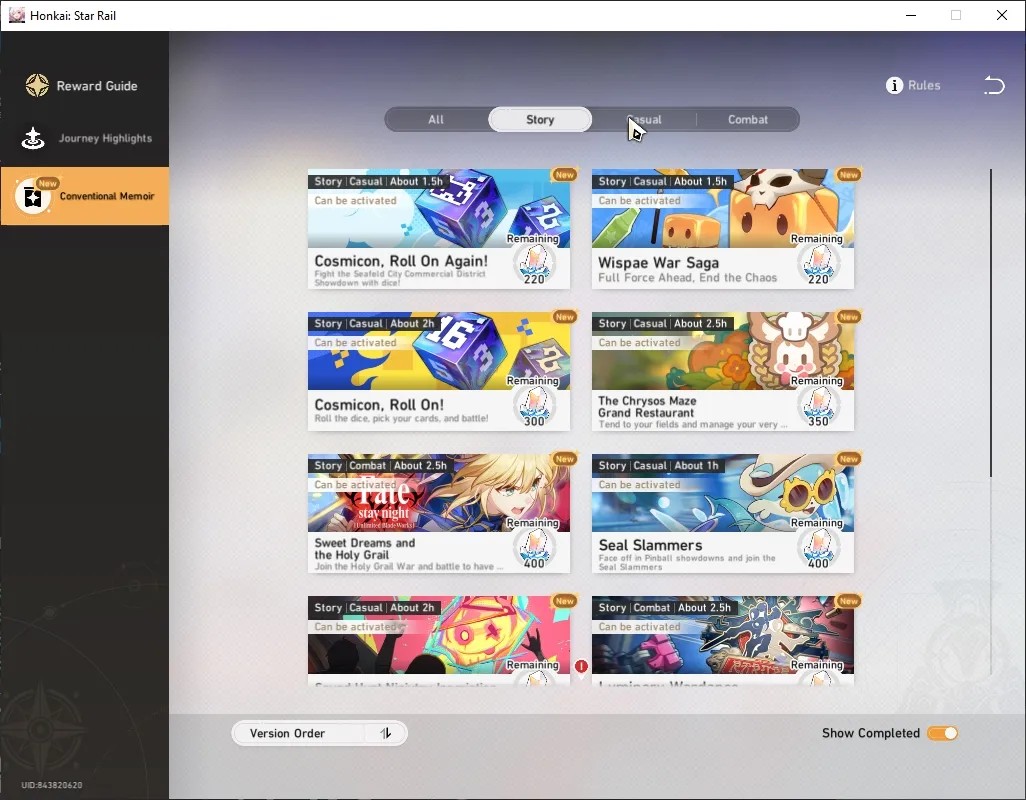The image size is (1026, 800).
Task: Click the Cosmicon, Roll On! 300 reward icon
Action: (535, 407)
